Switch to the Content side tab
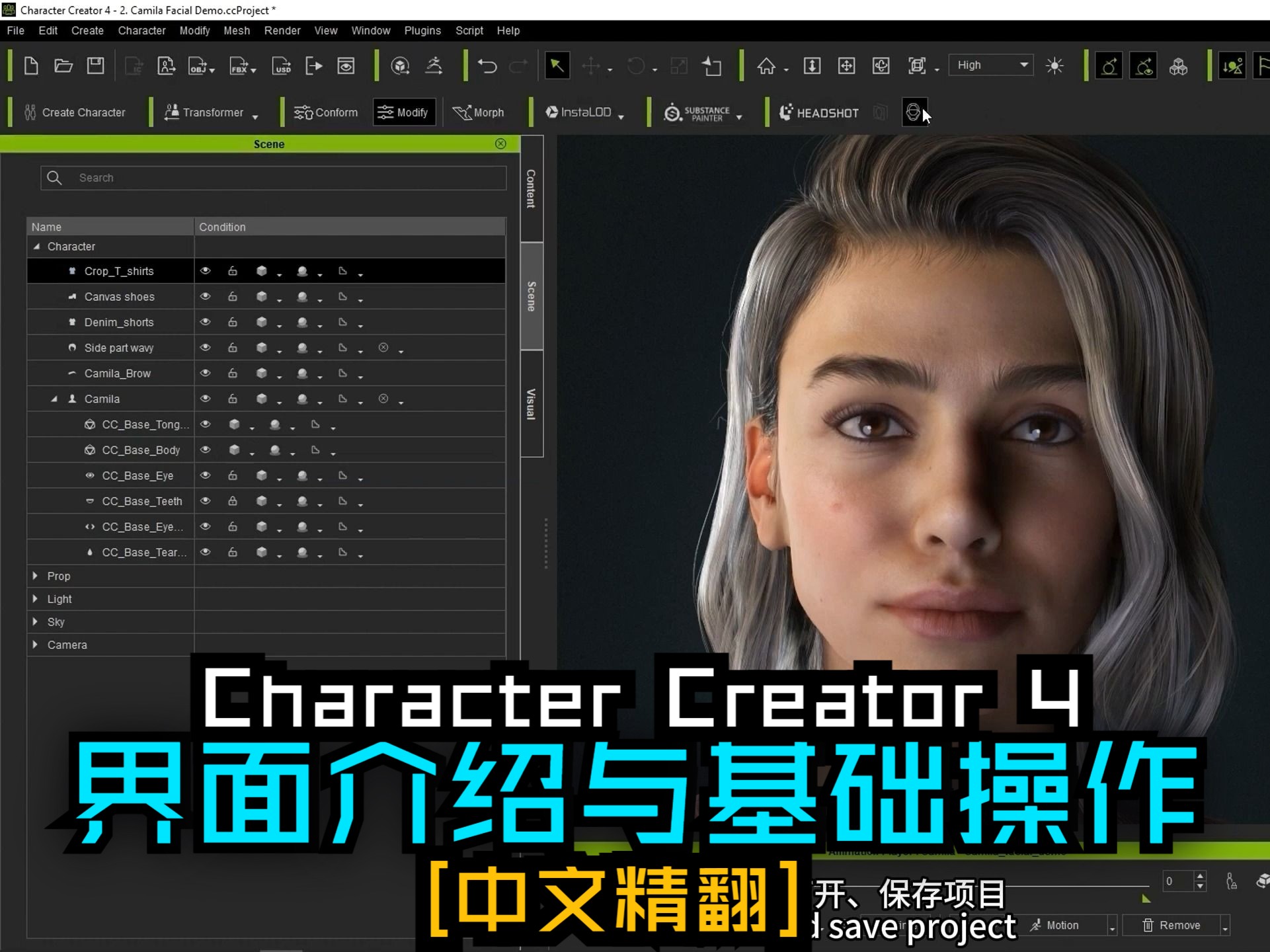This screenshot has width=1270, height=952. [531, 188]
